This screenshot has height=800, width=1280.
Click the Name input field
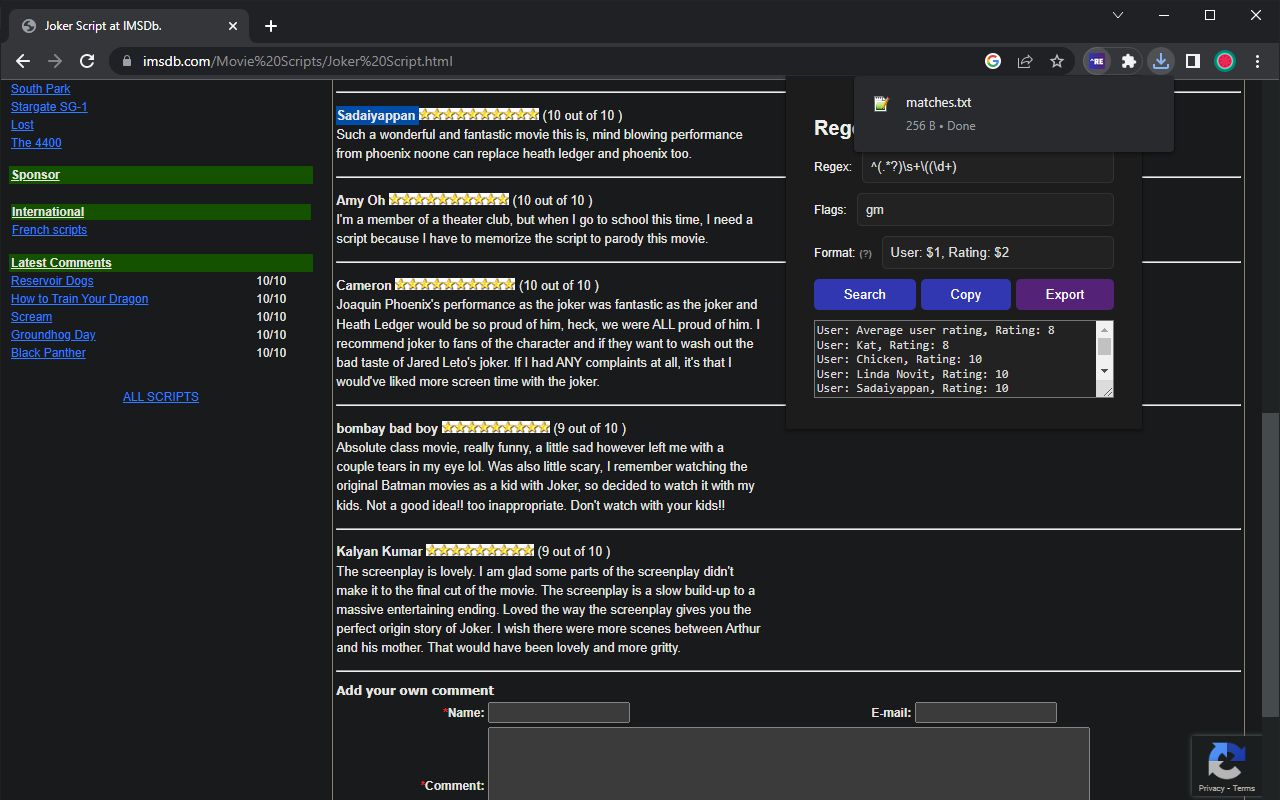(x=559, y=712)
